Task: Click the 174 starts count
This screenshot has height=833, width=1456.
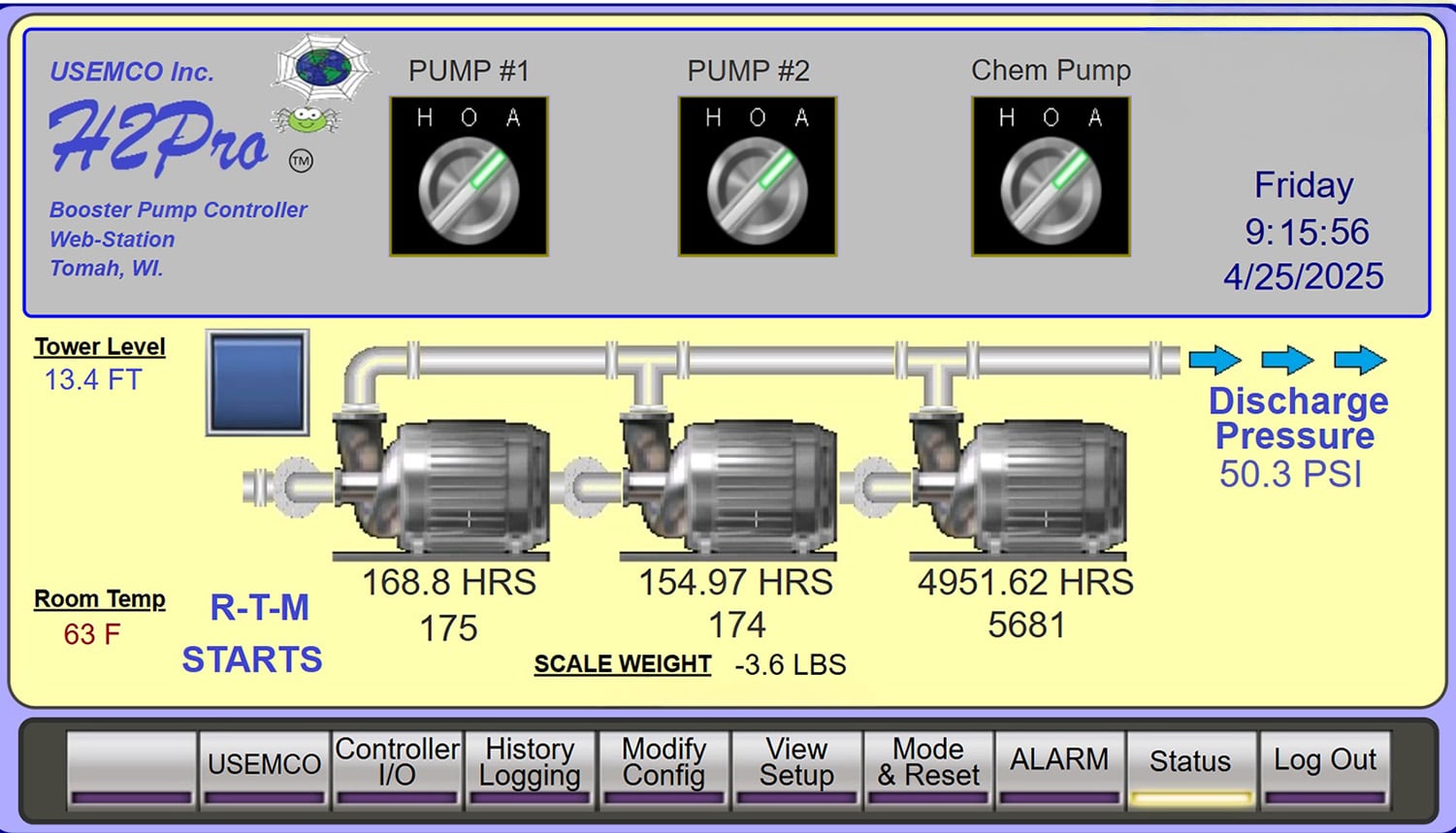Action: coord(737,625)
